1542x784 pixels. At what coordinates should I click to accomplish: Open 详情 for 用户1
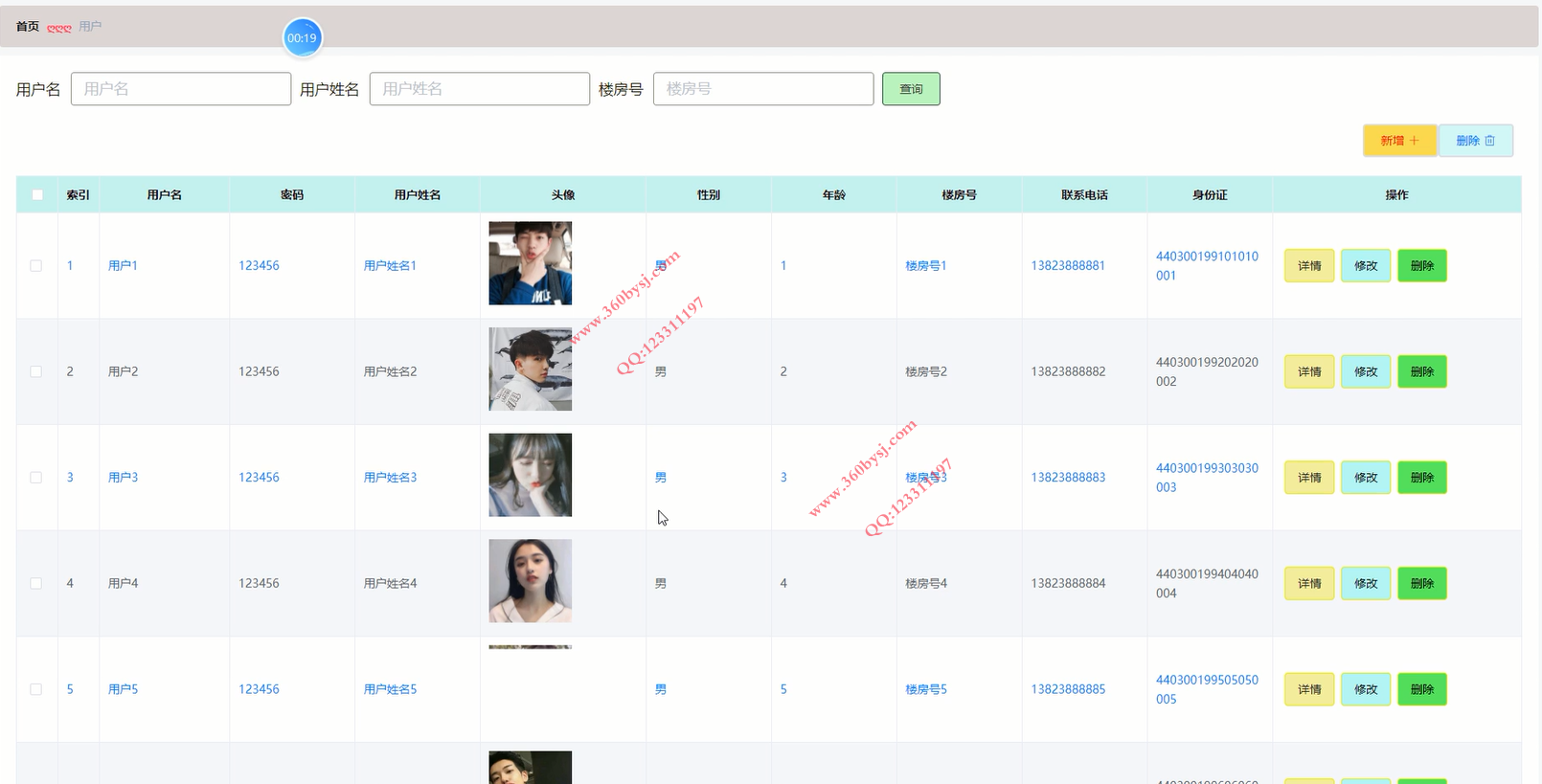[1309, 266]
